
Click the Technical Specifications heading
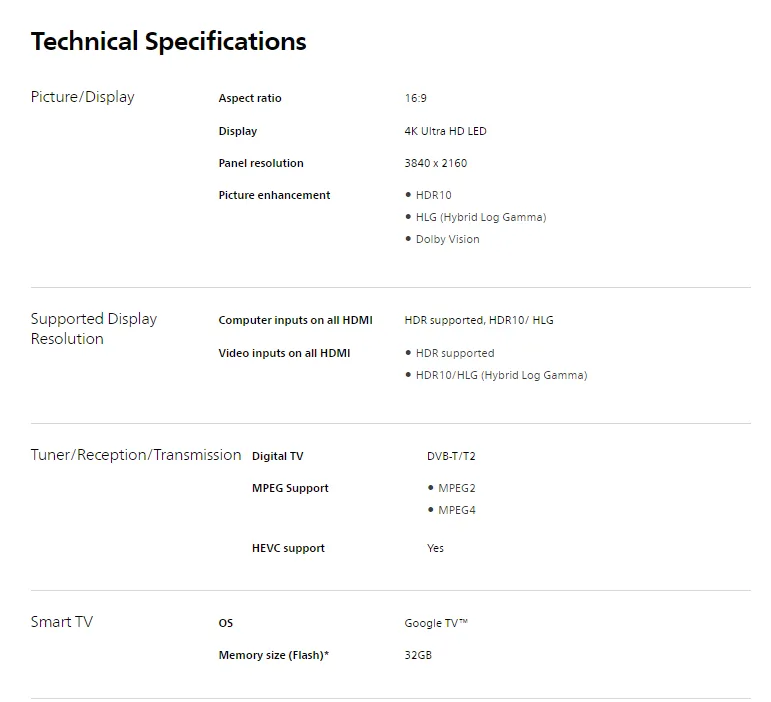pos(169,41)
